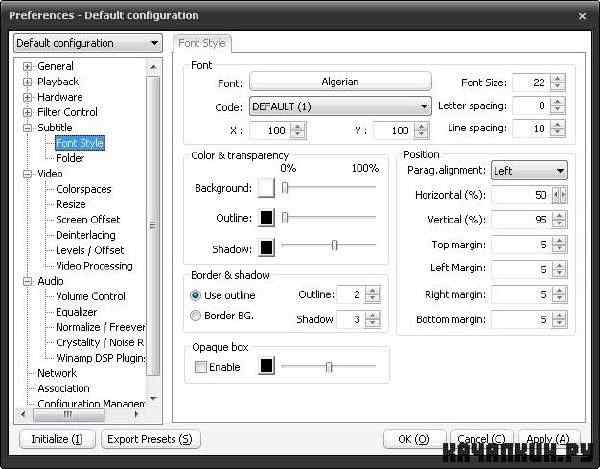
Task: Click the X scale stepper arrows
Action: point(298,130)
